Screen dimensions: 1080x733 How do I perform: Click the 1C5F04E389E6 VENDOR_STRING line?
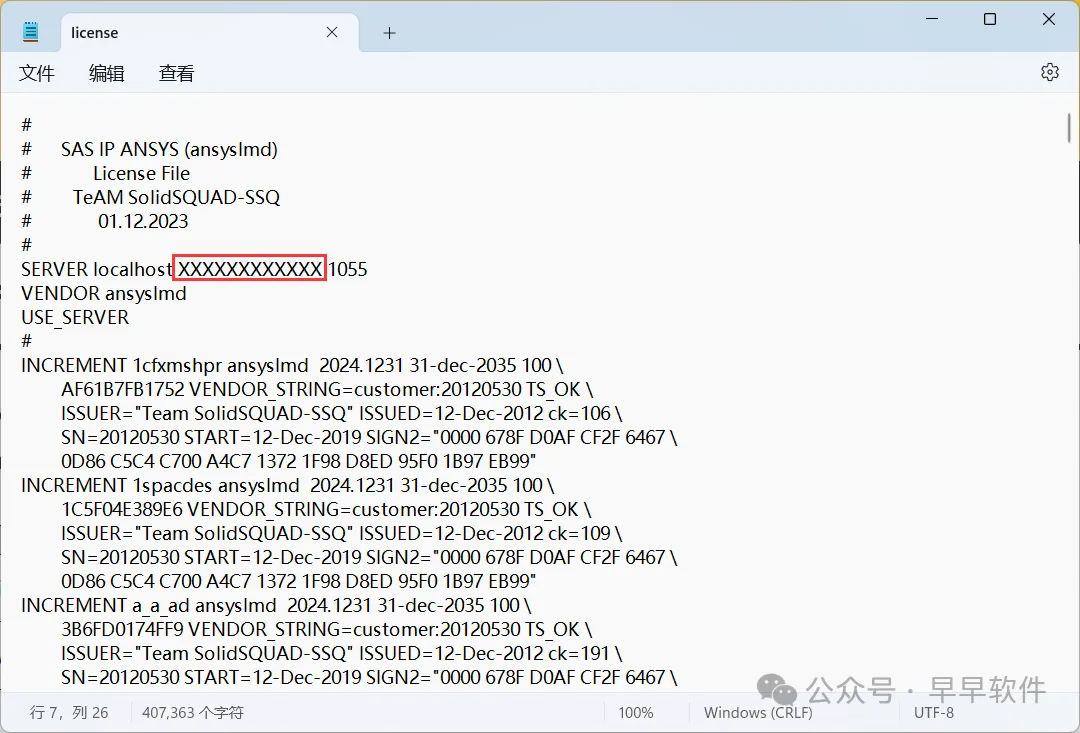(326, 509)
